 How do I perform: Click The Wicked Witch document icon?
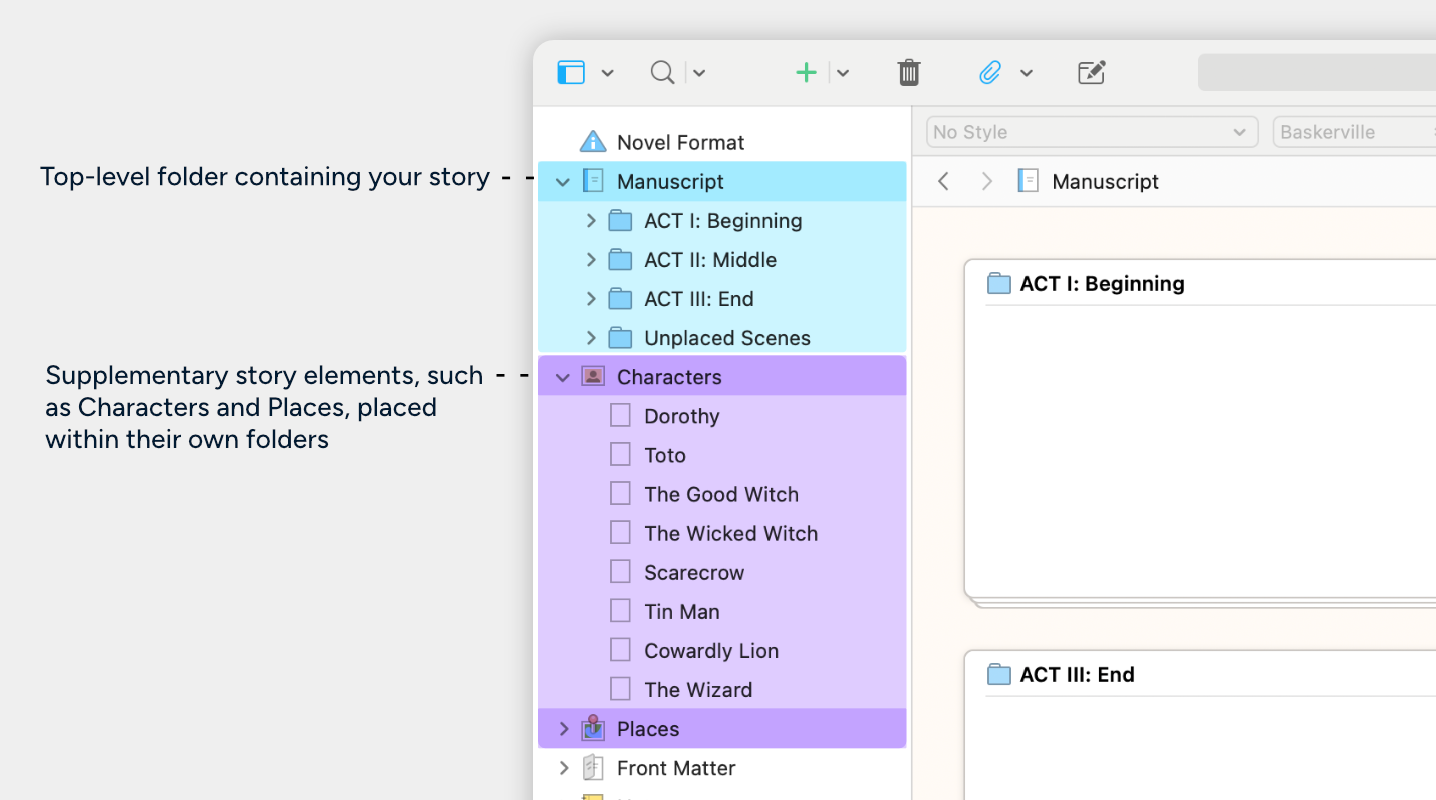(x=621, y=532)
